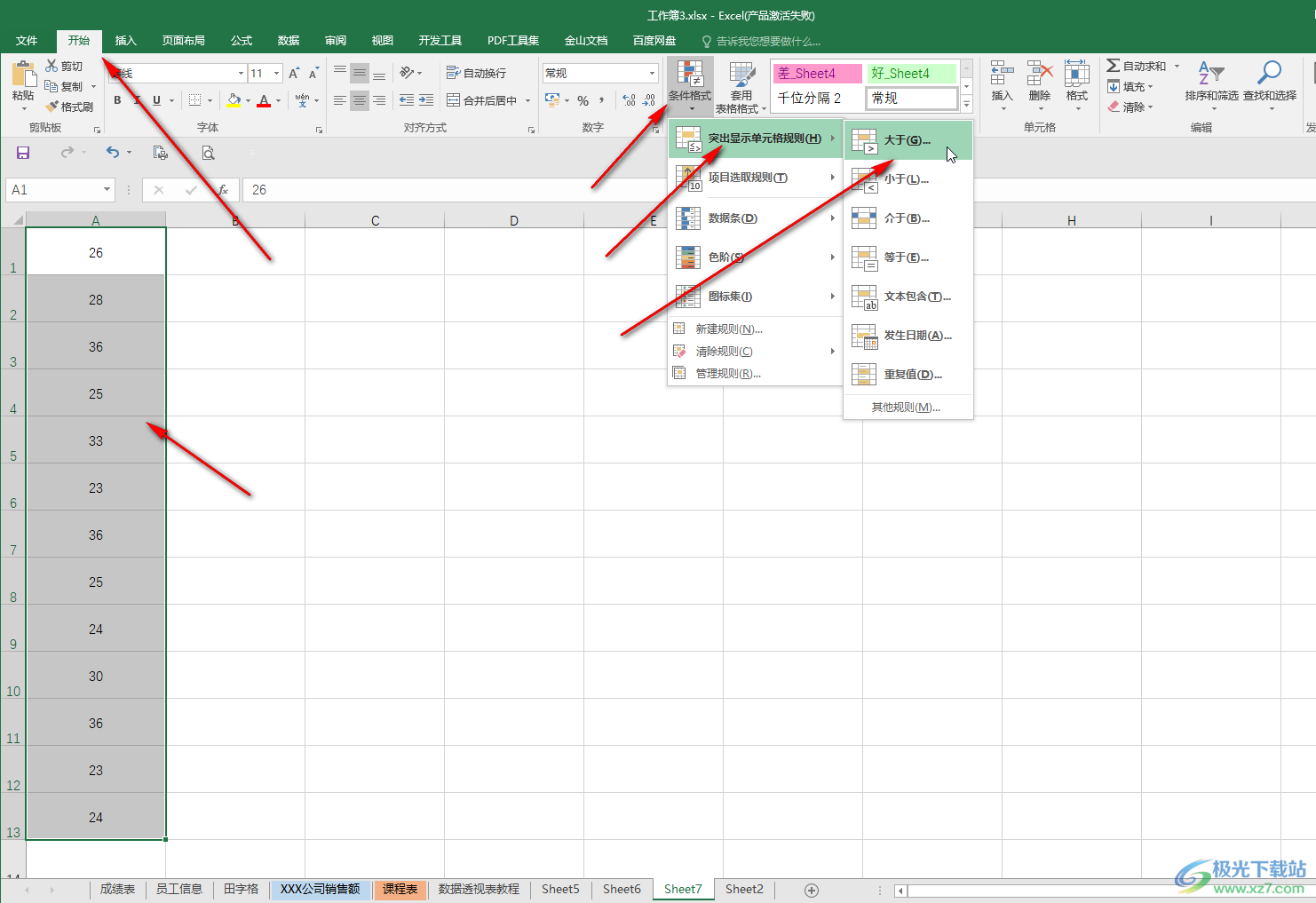Click the Cut scissors icon

(x=52, y=66)
